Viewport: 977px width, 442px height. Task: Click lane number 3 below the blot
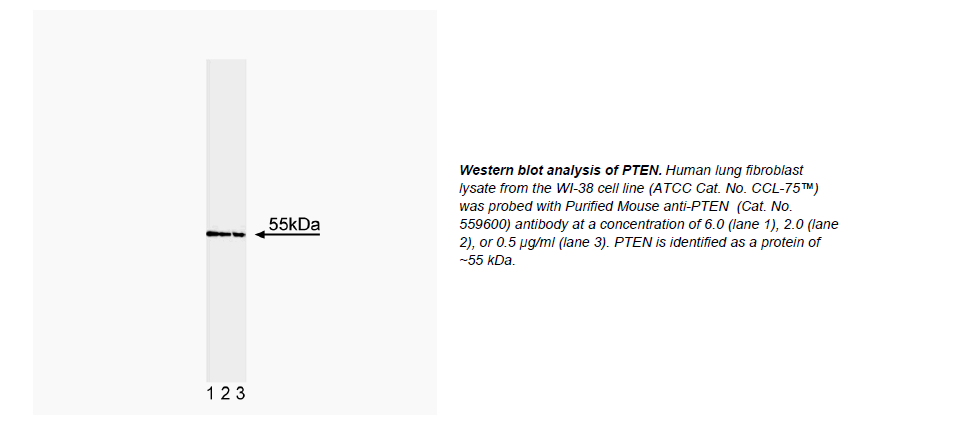(240, 394)
